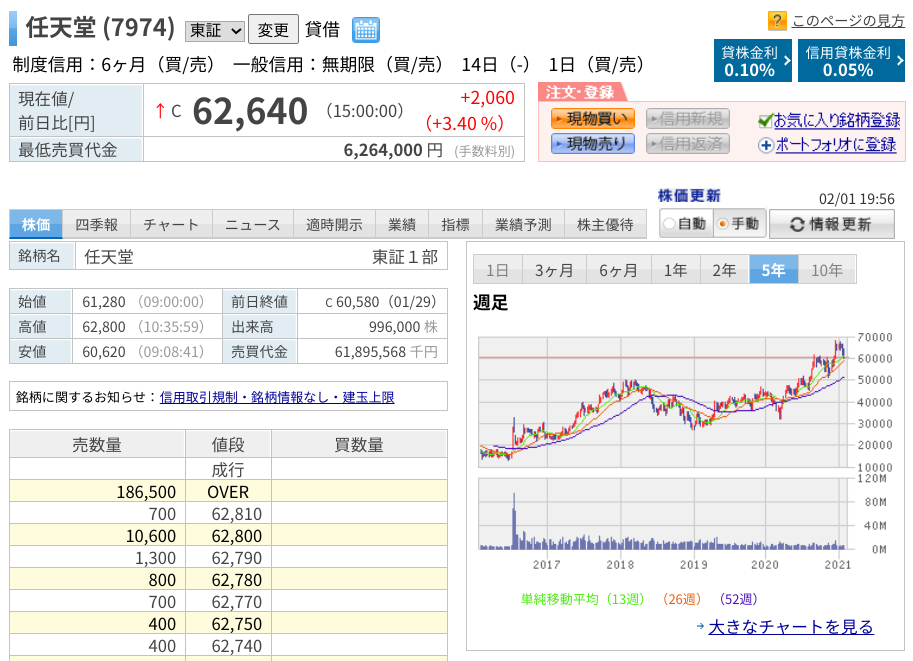Click the ポートフォリオに登録 link
This screenshot has height=661, width=913.
tap(836, 145)
